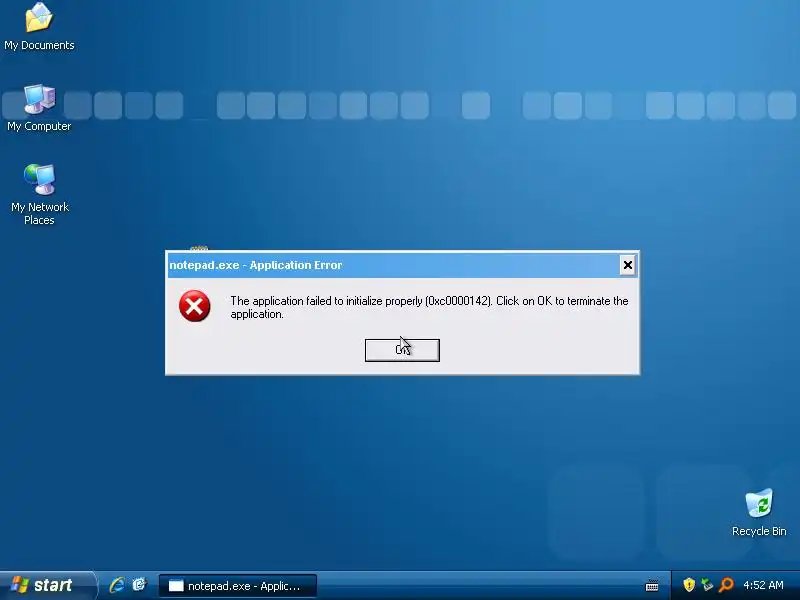The width and height of the screenshot is (800, 600).
Task: Click the dialog title bar text
Action: pyautogui.click(x=256, y=265)
